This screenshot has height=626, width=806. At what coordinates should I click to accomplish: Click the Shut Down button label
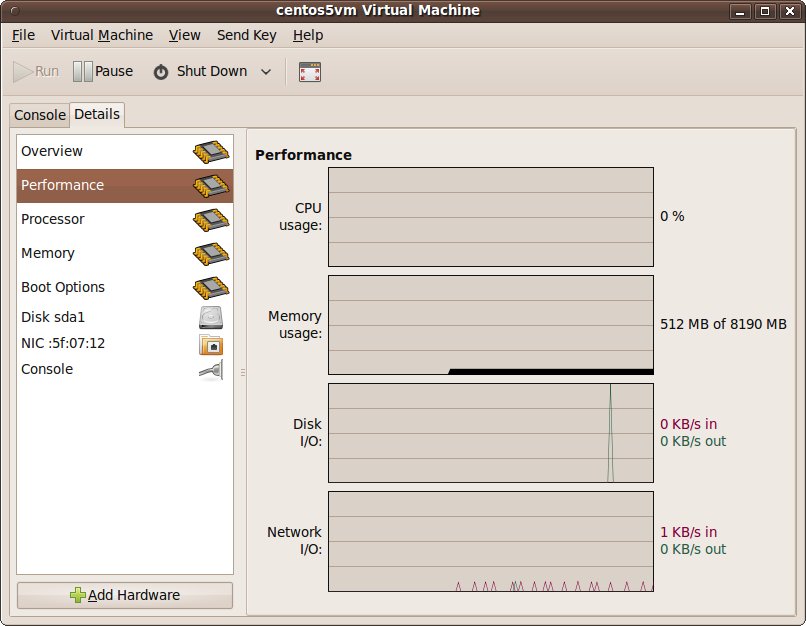click(212, 71)
